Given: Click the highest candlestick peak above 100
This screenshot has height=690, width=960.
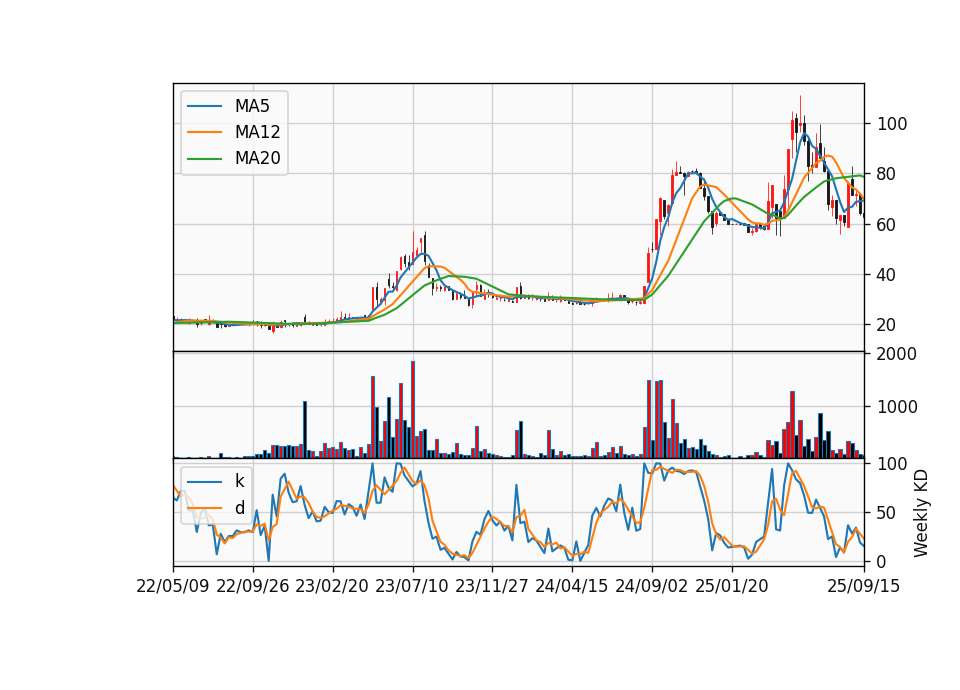Looking at the screenshot, I should coord(800,113).
